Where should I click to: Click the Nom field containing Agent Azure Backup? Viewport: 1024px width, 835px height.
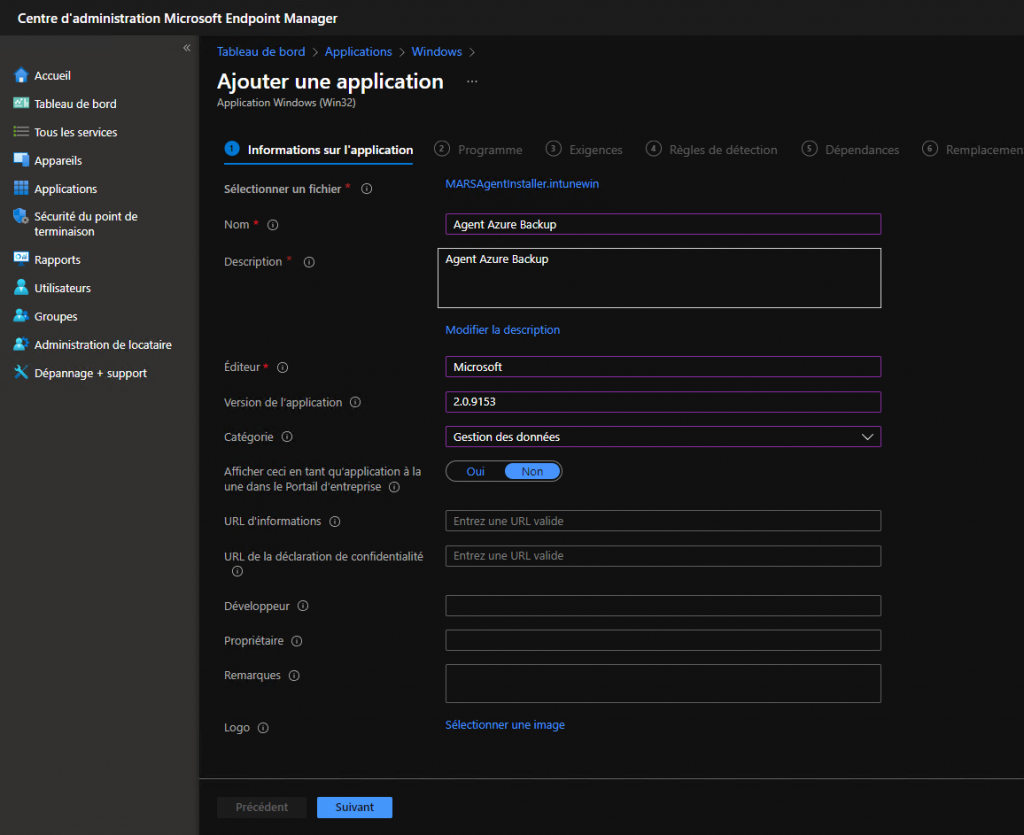663,224
